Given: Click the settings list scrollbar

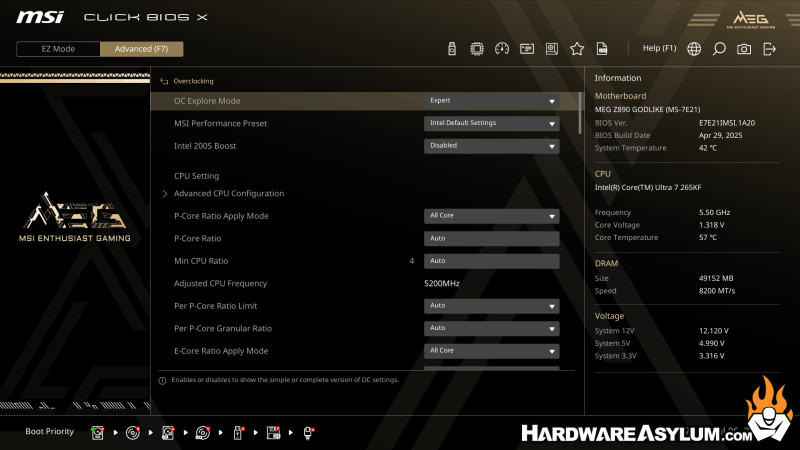Looking at the screenshot, I should 580,113.
